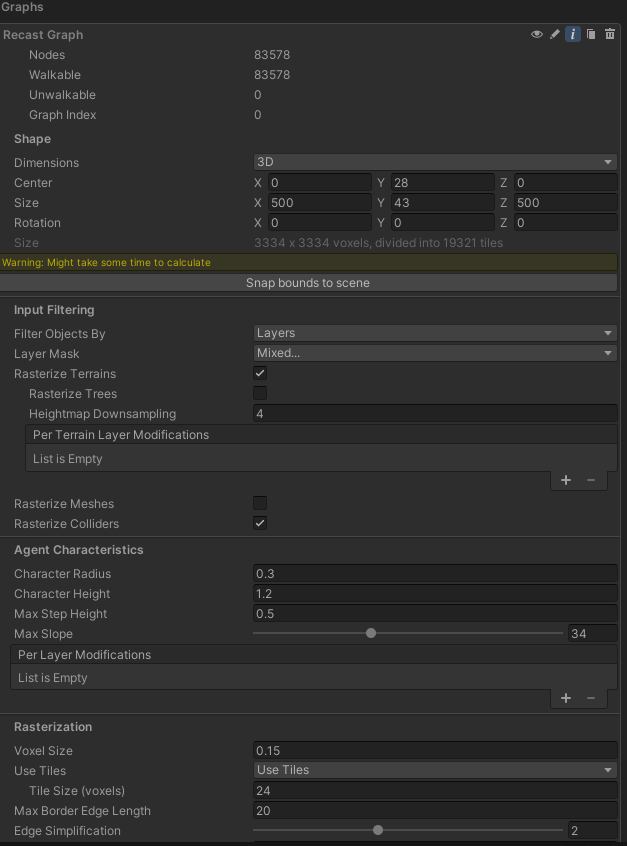Open the Layer Mask dropdown showing Mixed
The width and height of the screenshot is (627, 846).
(435, 353)
